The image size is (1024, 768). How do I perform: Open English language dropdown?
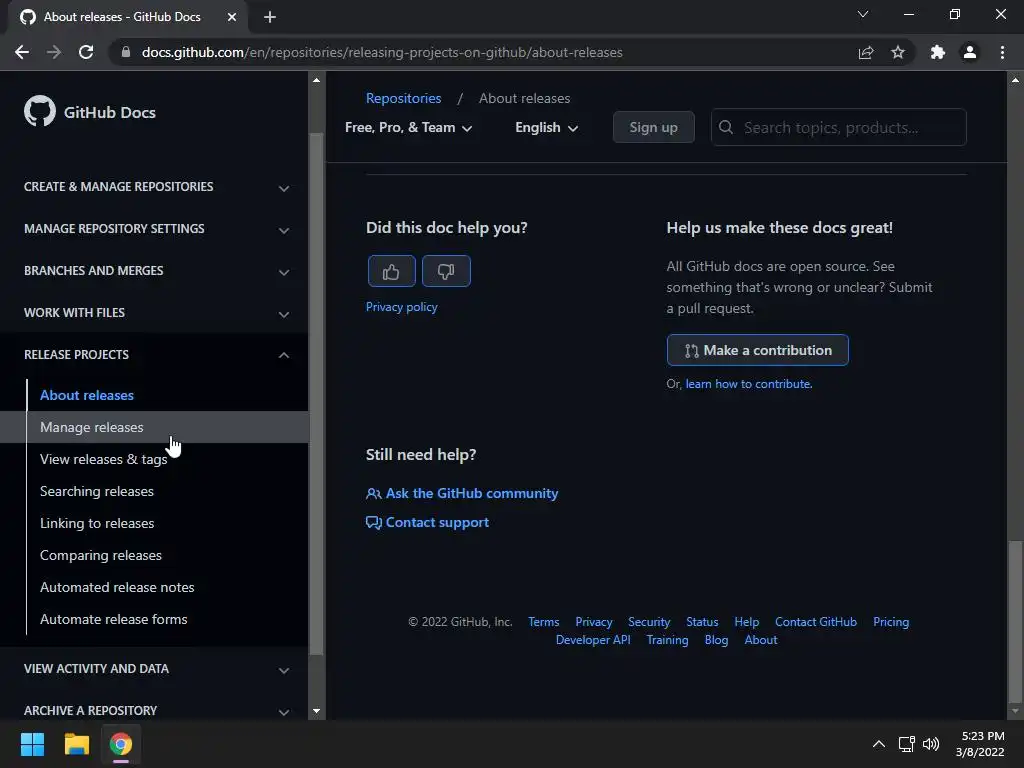547,127
